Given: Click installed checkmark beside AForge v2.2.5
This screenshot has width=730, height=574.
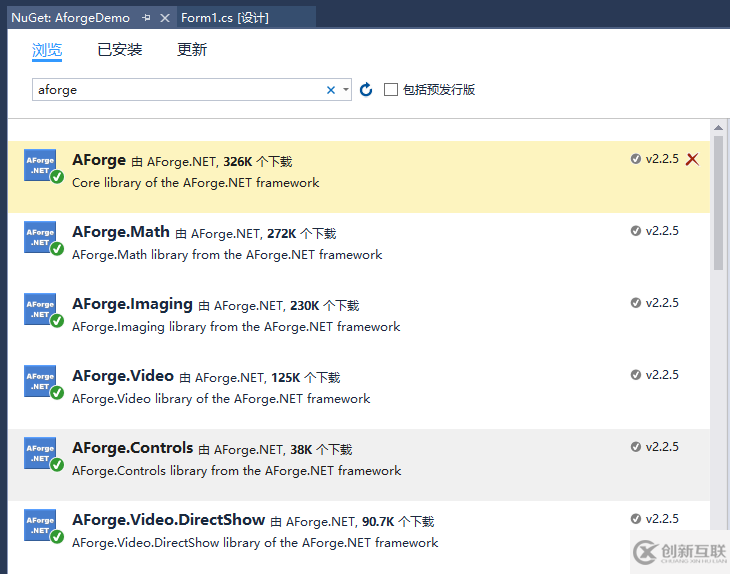Looking at the screenshot, I should (635, 159).
